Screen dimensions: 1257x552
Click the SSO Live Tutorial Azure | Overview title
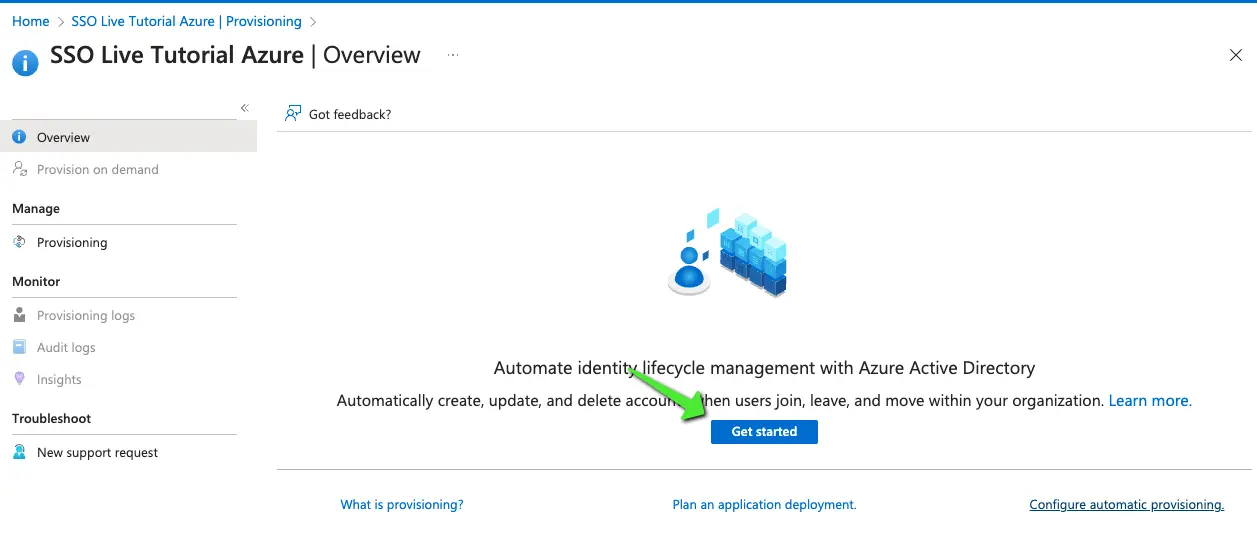point(236,56)
